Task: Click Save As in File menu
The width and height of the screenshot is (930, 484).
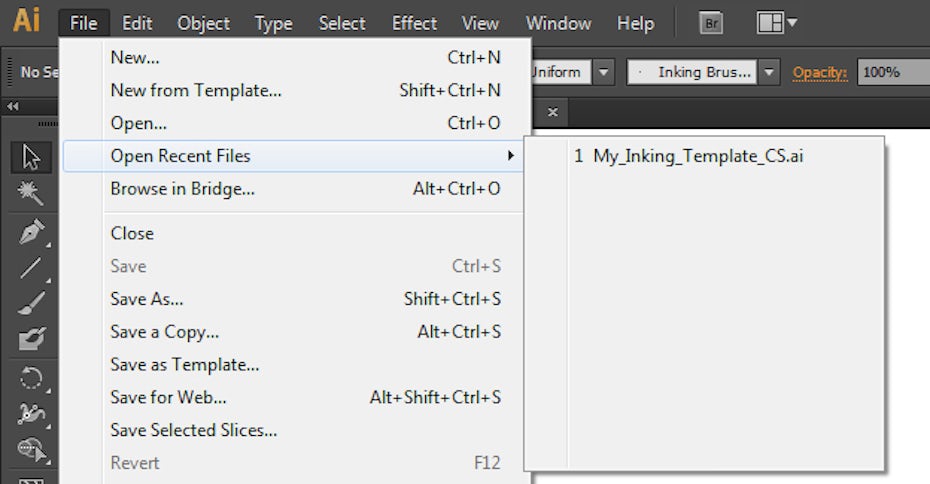Action: tap(147, 299)
